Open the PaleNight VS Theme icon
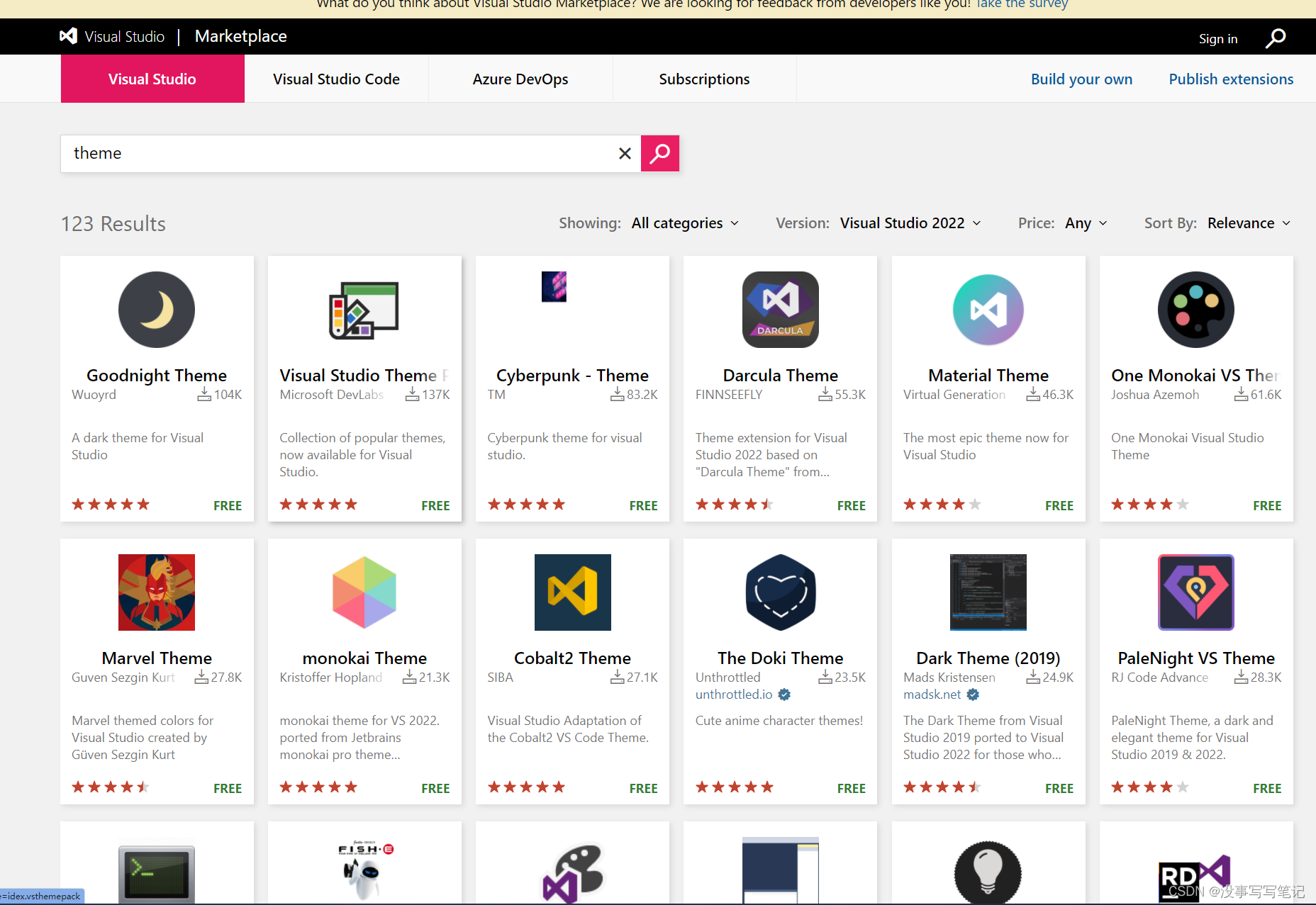 pos(1196,592)
